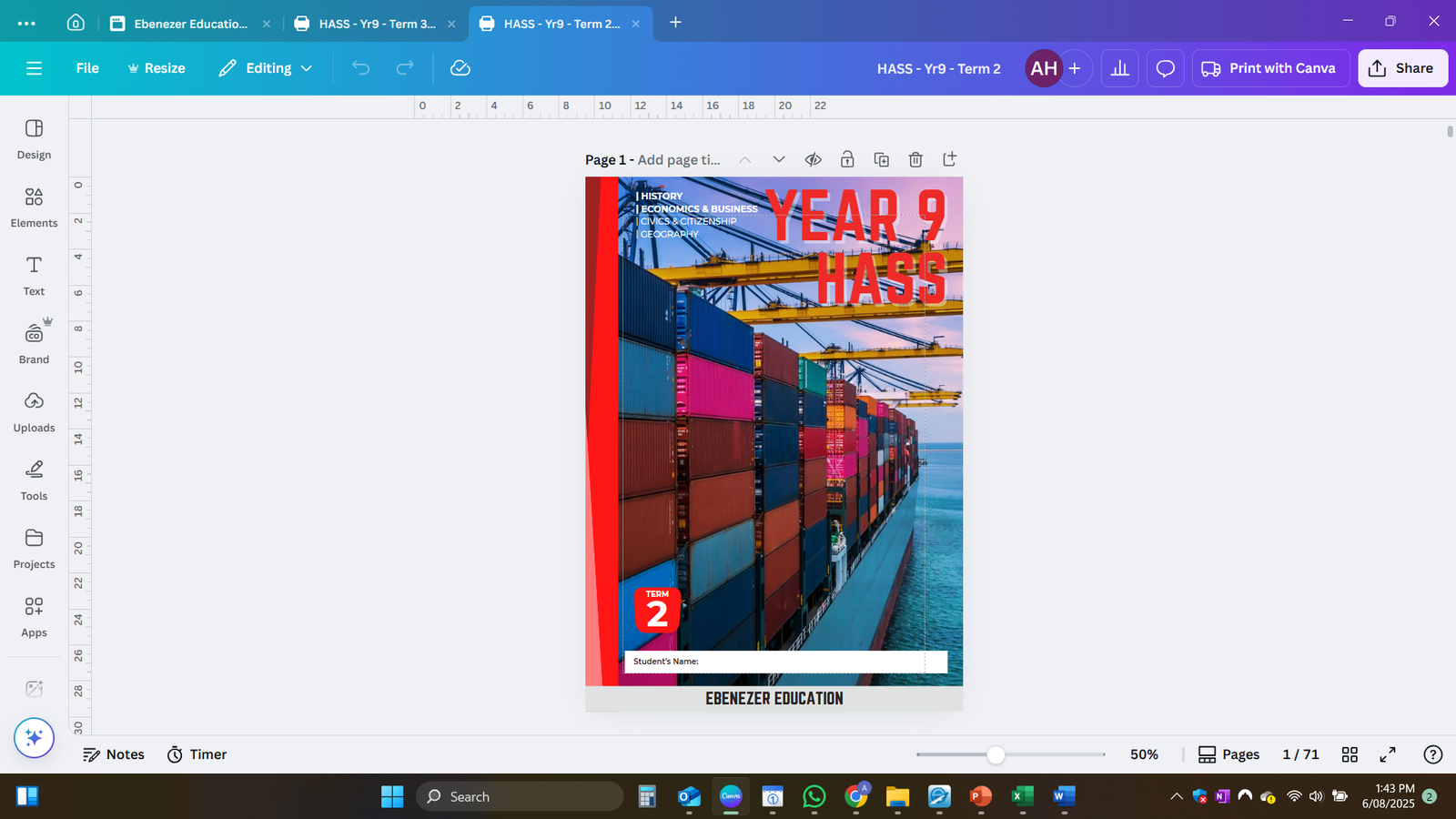The image size is (1456, 819).
Task: Select the EBENEZER EDUCATION footer text
Action: click(774, 699)
